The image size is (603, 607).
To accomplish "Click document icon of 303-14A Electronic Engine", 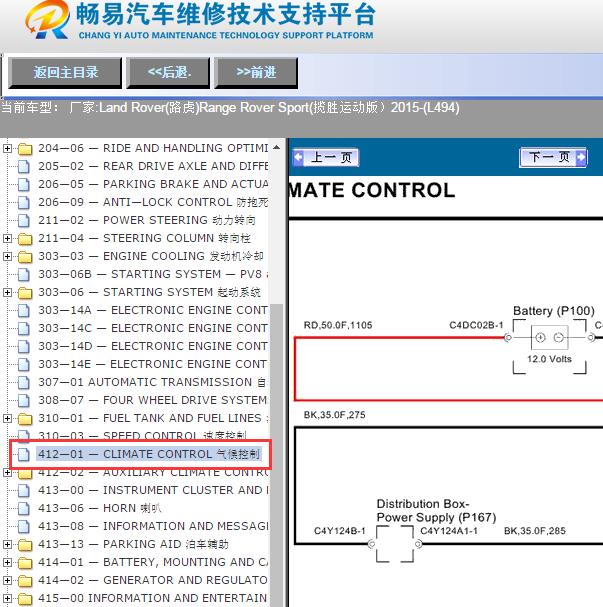I will click(x=24, y=310).
